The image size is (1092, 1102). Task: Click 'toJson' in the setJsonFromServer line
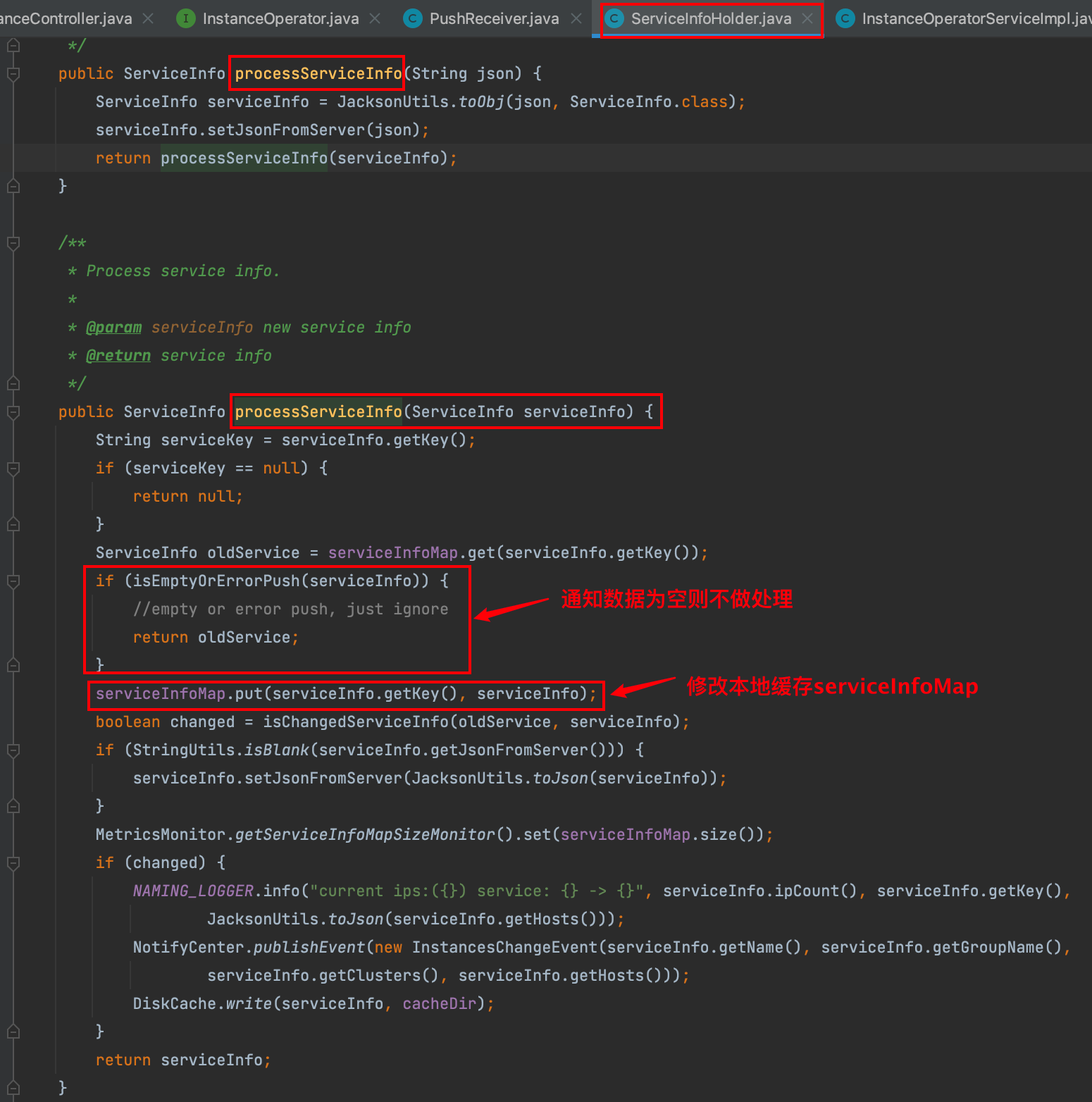[x=561, y=778]
